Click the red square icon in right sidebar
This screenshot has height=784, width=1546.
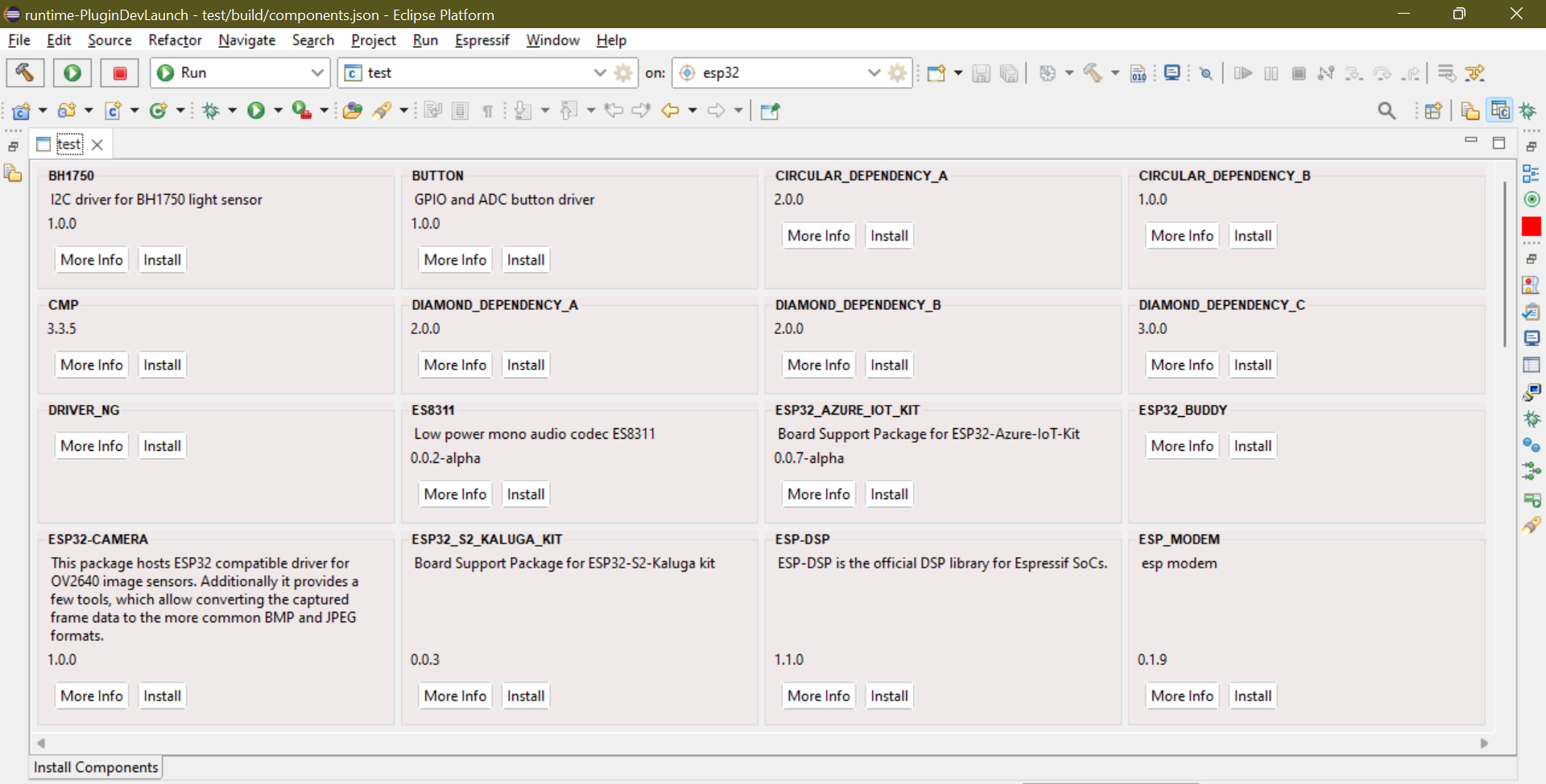coord(1532,226)
